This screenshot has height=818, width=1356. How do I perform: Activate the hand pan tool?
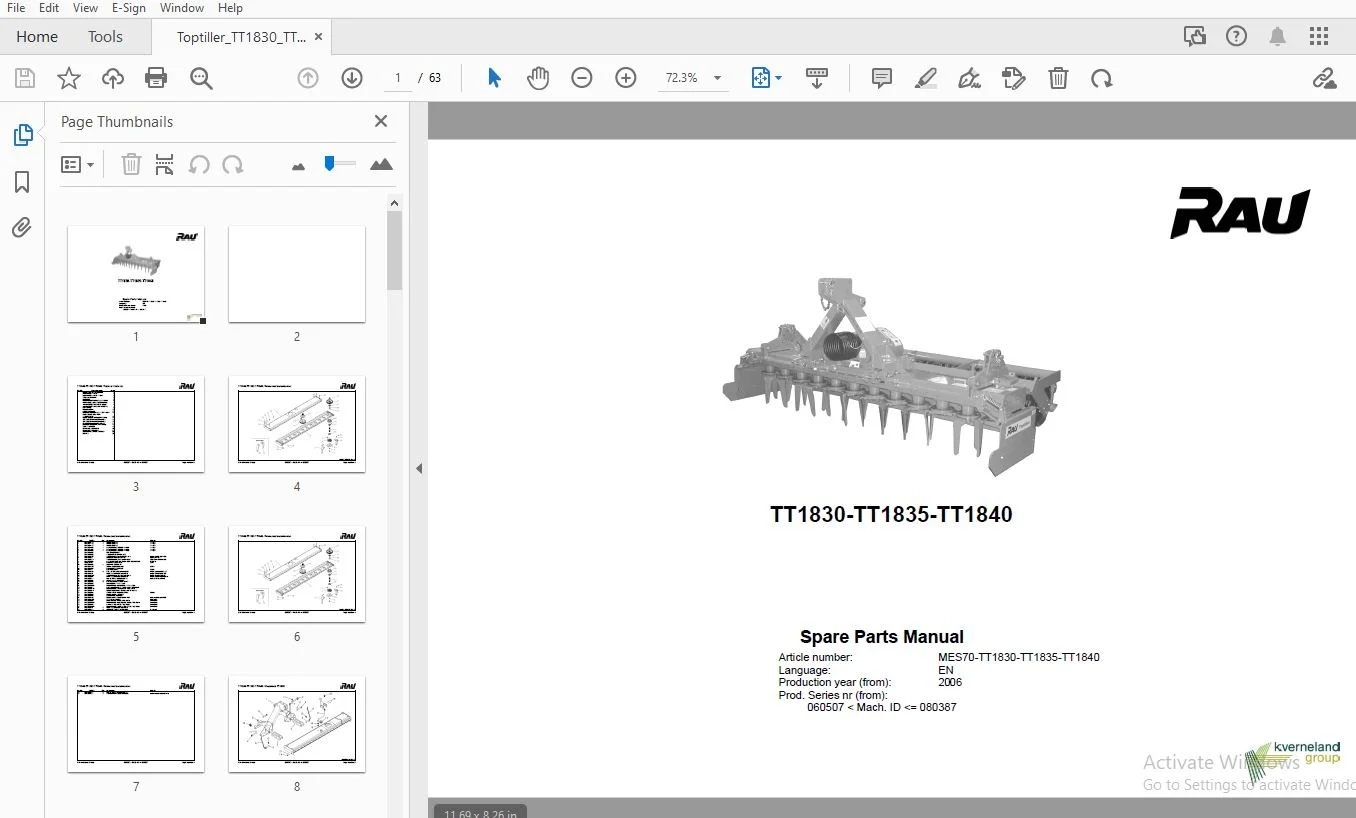pos(538,78)
